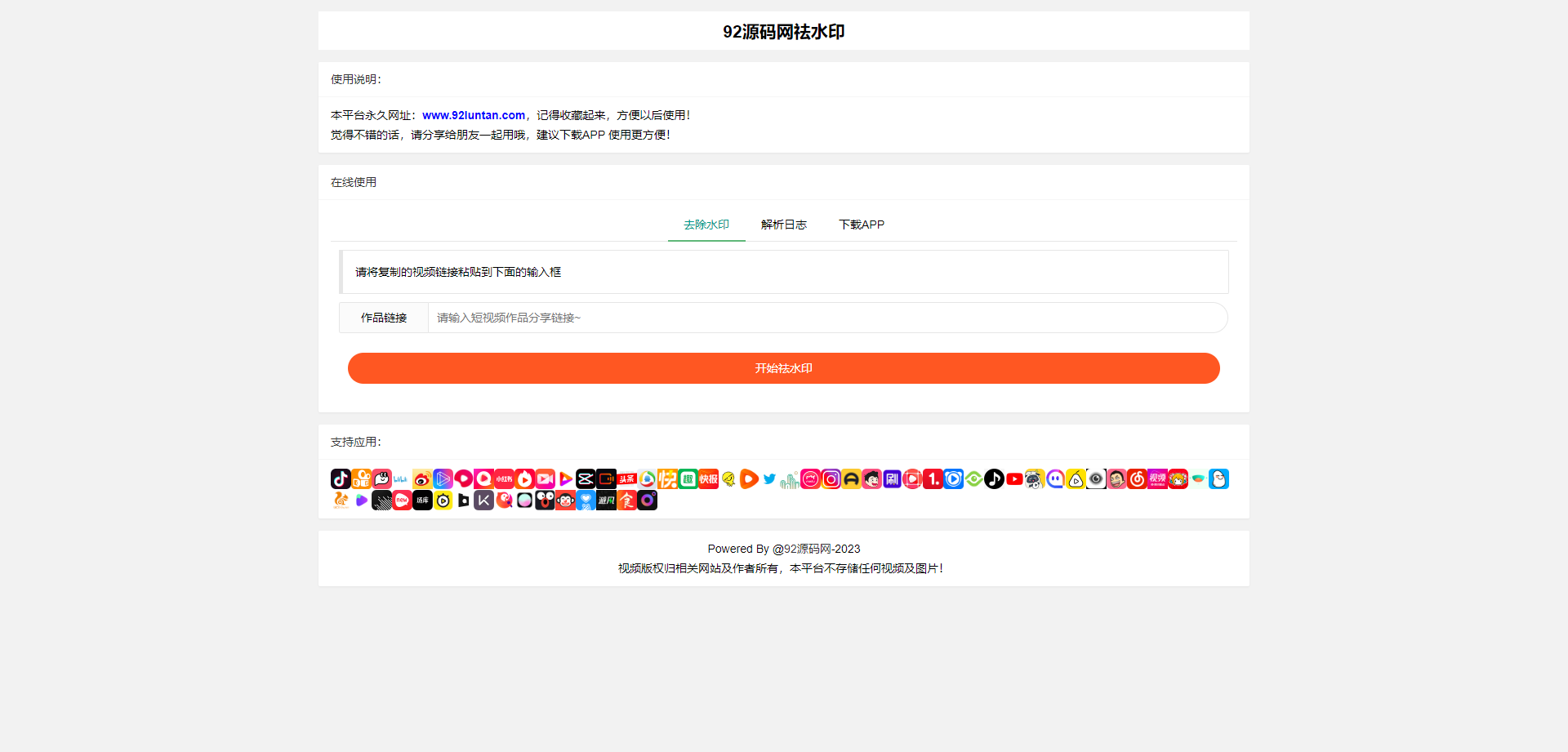Click the Douyin (TikTok) app icon

(x=341, y=478)
